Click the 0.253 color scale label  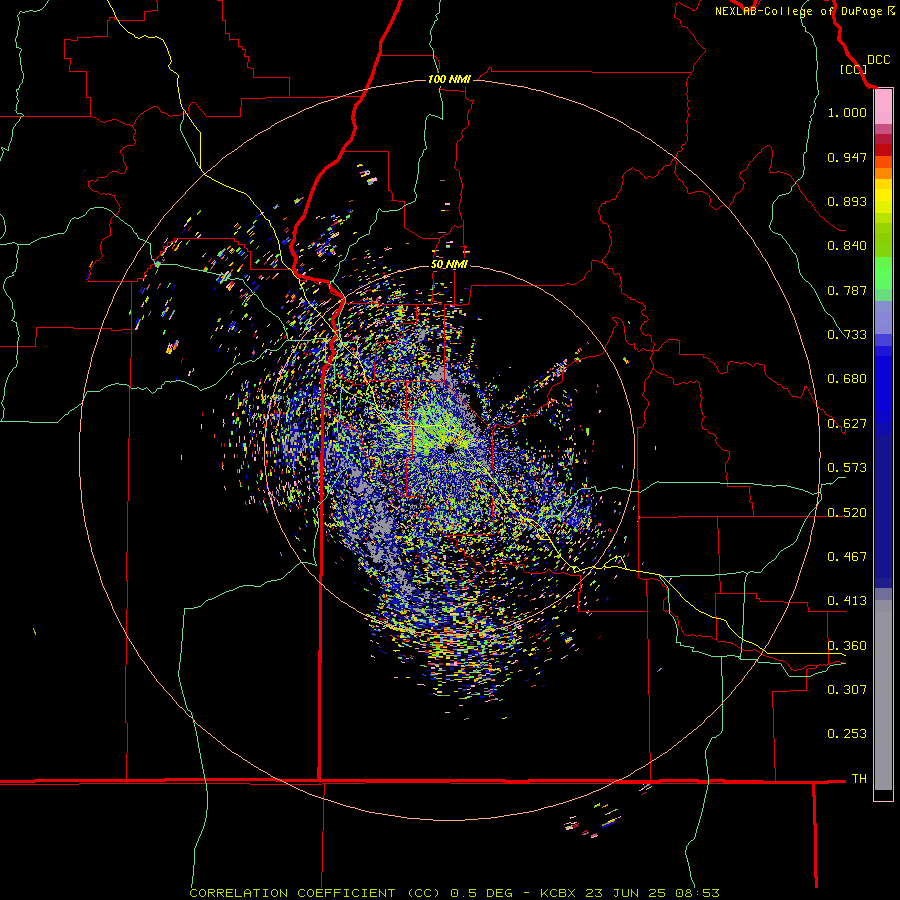[847, 734]
